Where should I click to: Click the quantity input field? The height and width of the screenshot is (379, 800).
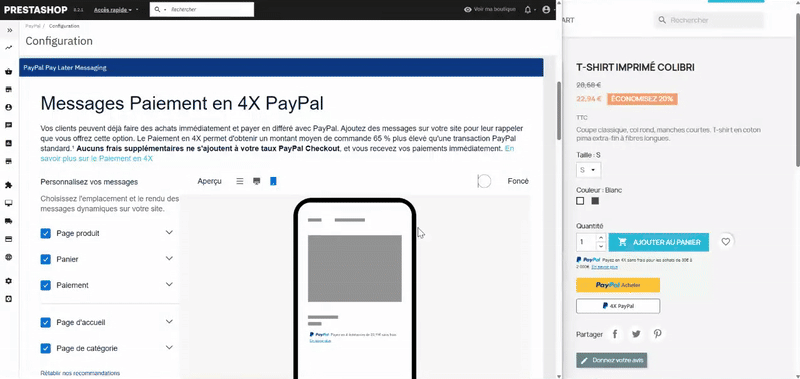pos(586,242)
